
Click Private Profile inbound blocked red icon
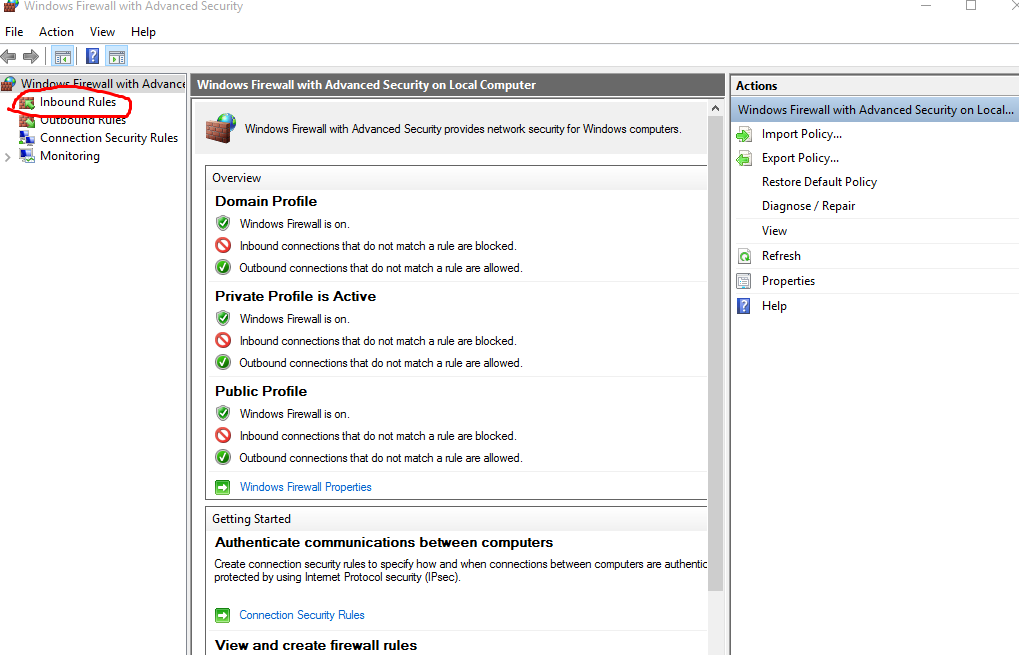pyautogui.click(x=223, y=340)
